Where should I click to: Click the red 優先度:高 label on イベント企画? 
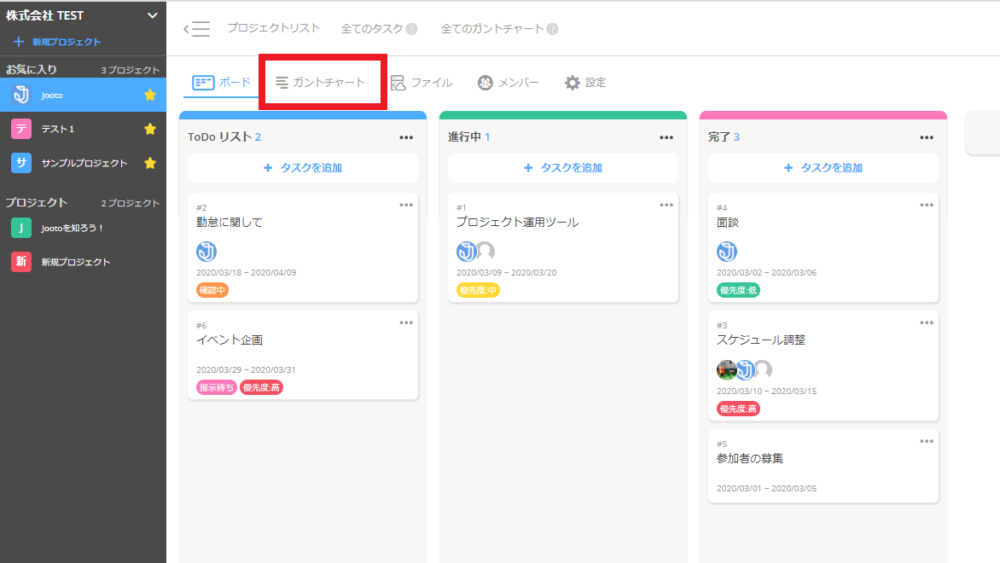261,388
